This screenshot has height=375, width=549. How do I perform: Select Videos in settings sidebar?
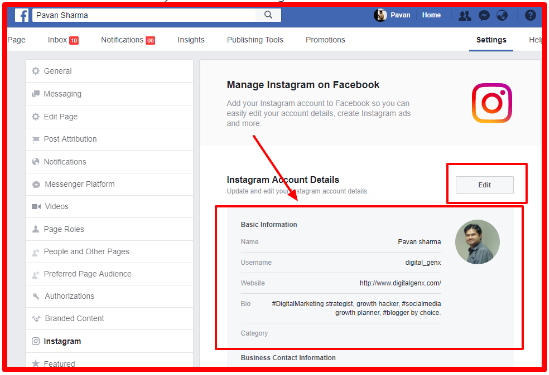tap(110, 206)
